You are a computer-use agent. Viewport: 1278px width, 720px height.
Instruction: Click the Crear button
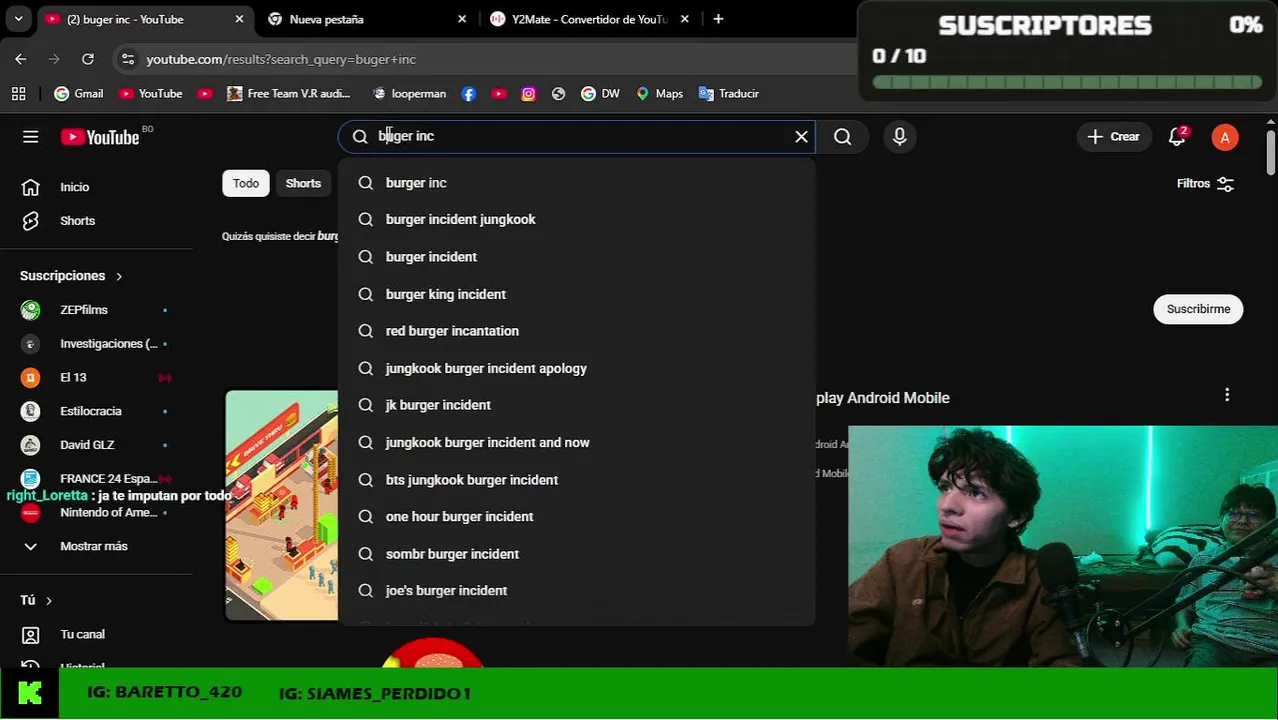1114,137
